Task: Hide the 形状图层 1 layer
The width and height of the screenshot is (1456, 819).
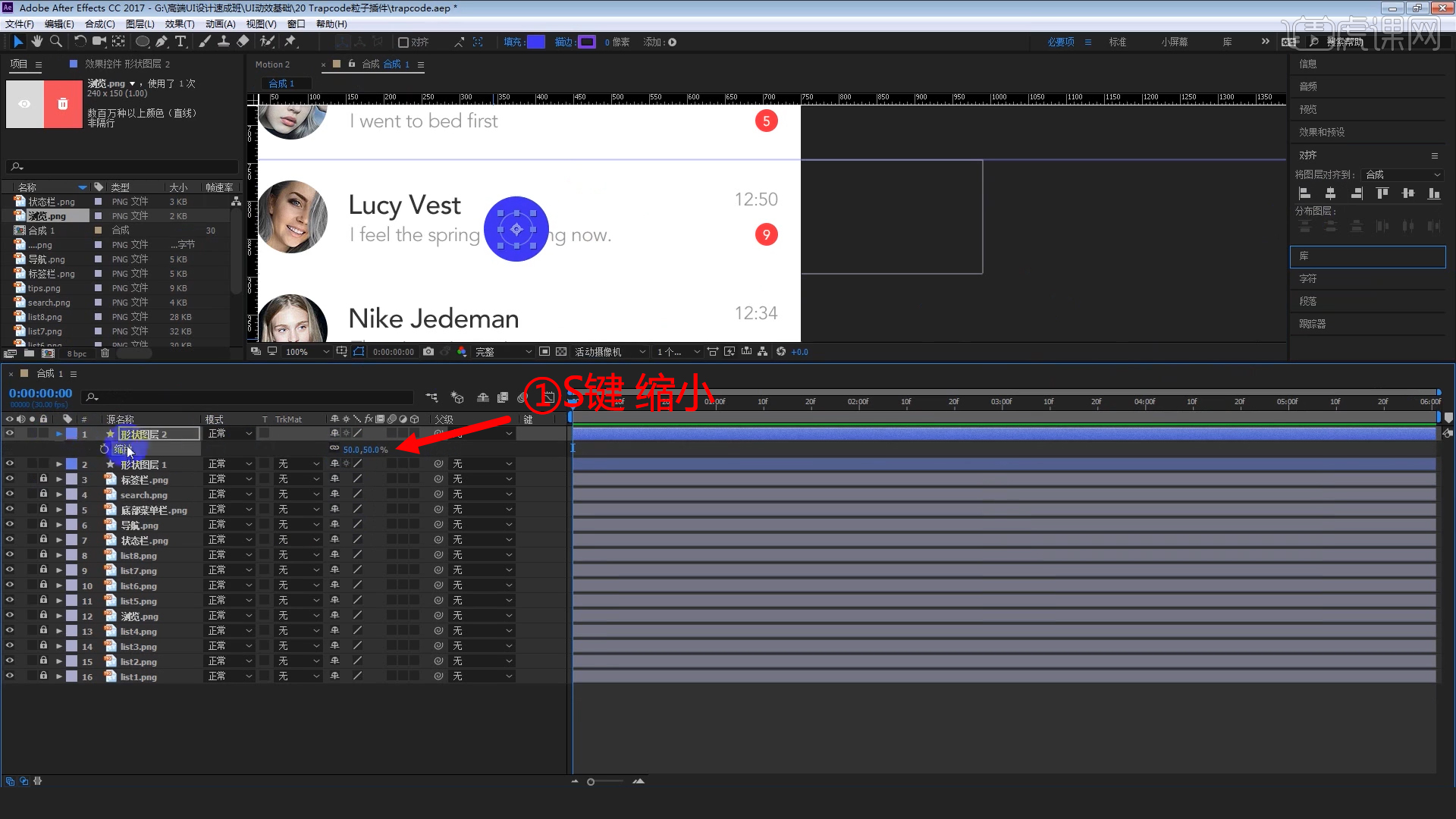Action: [10, 464]
